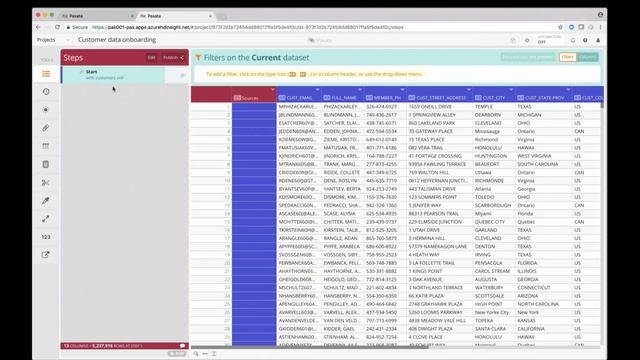The height and width of the screenshot is (360, 640).
Task: Click the Customer data onboarding title
Action: tap(117, 40)
